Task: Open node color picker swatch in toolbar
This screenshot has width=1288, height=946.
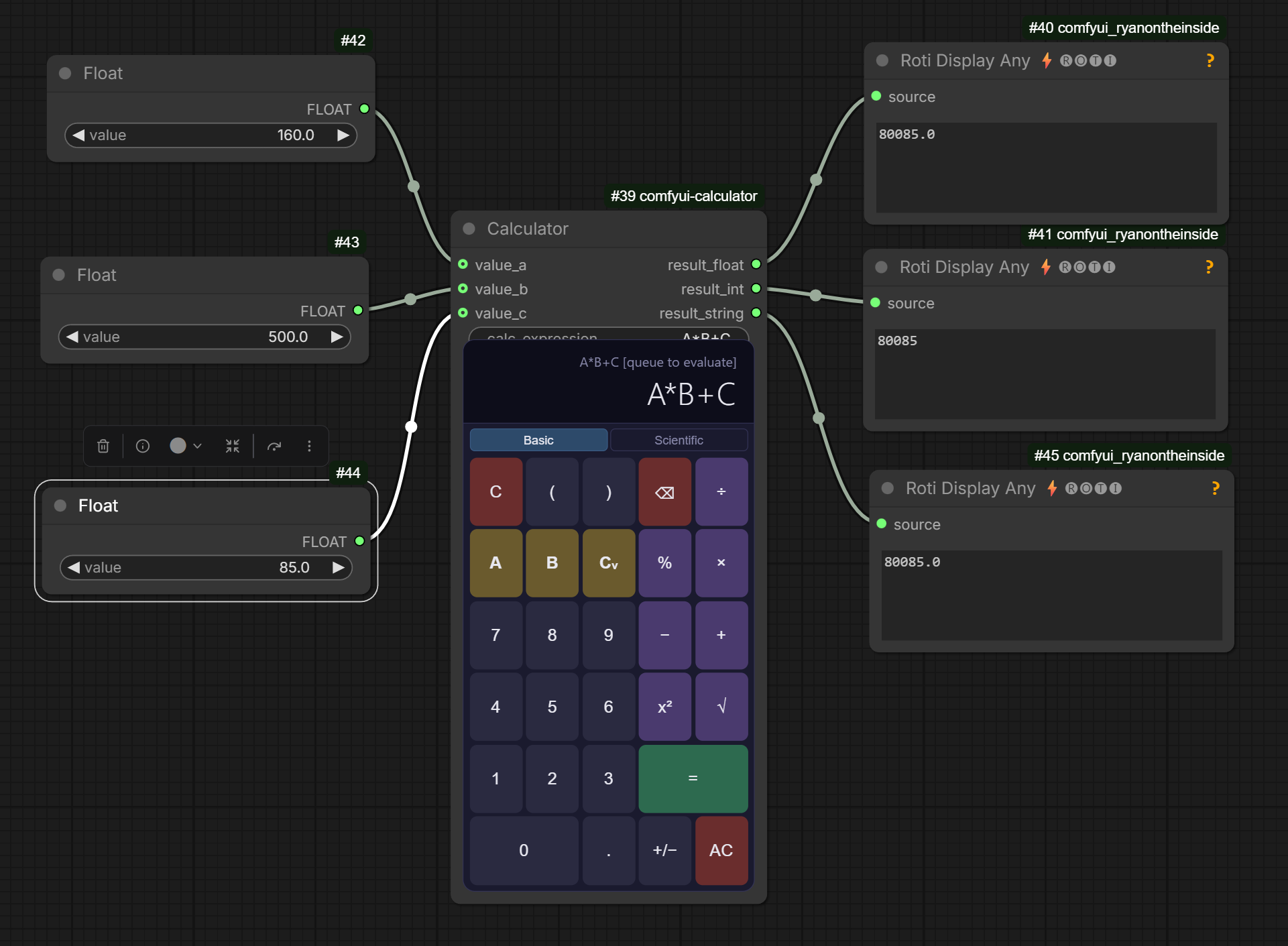Action: point(178,446)
